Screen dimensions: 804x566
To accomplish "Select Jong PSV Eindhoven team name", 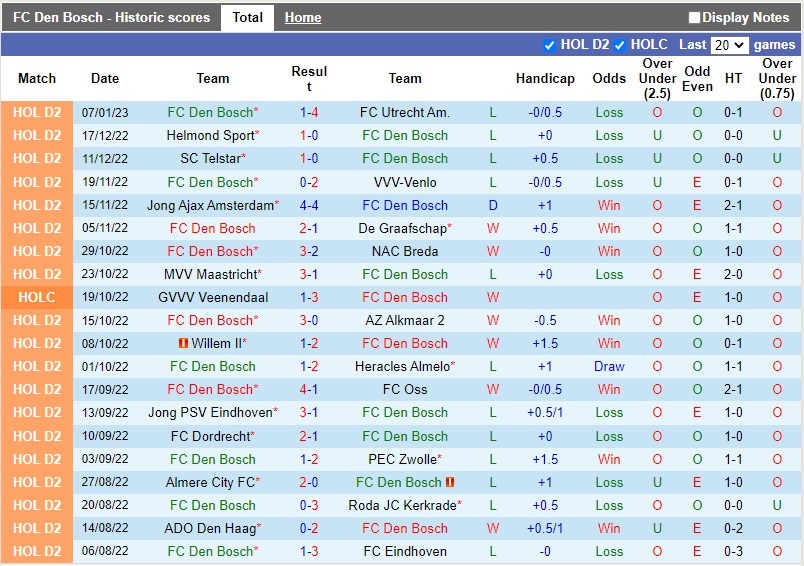I will tap(211, 412).
